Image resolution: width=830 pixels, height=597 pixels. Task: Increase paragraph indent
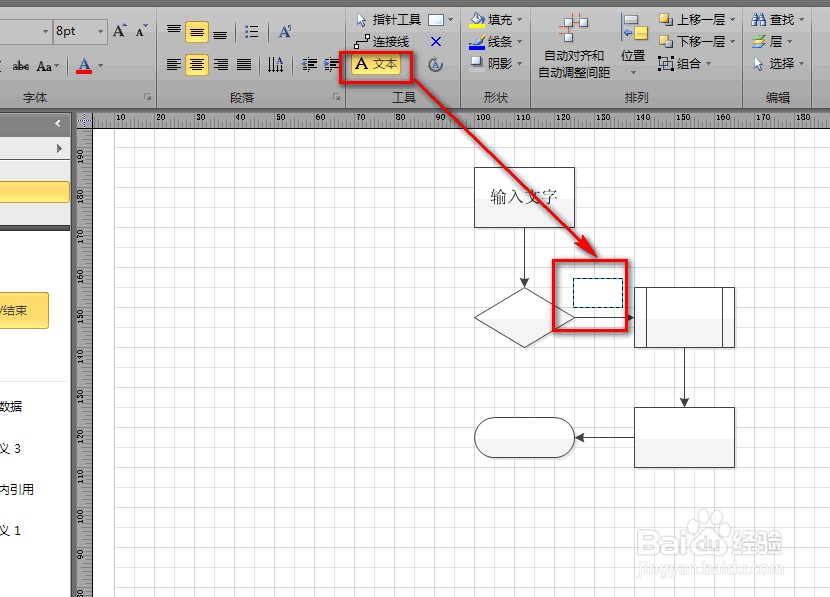[x=331, y=65]
